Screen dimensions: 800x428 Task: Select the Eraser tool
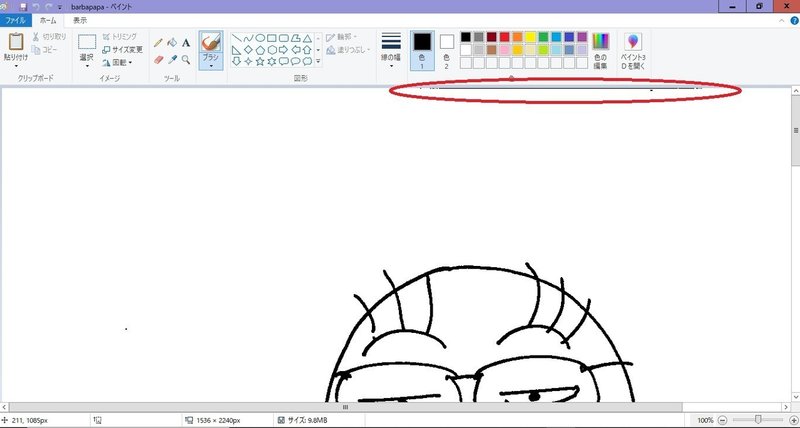pos(158,60)
